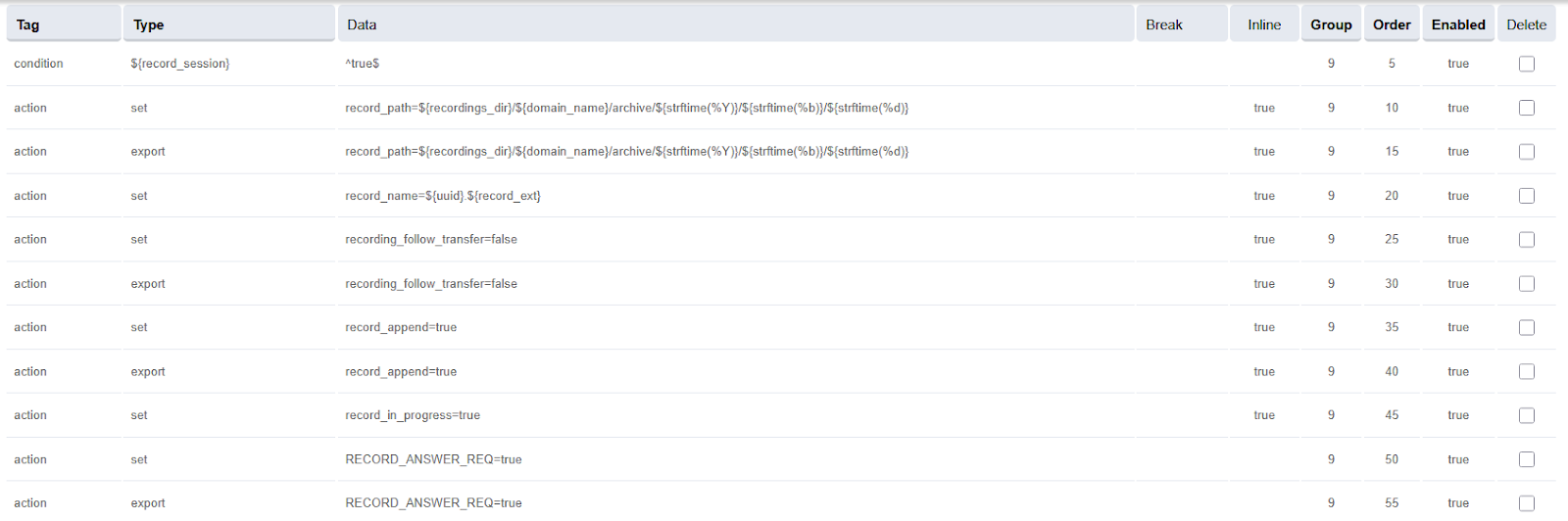Toggle the Delete checkbox on the order 40 row
This screenshot has width=1568, height=521.
(x=1526, y=371)
